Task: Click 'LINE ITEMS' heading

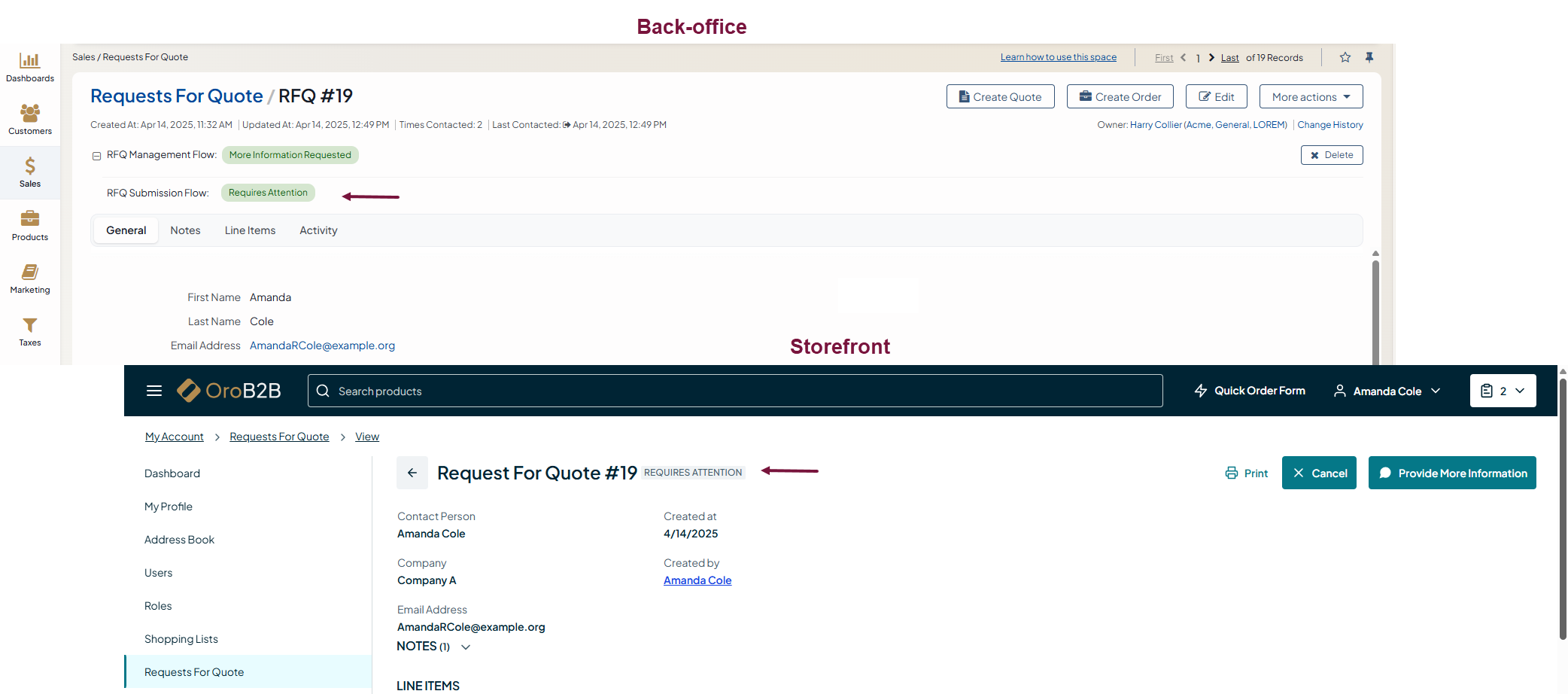Action: tap(428, 686)
